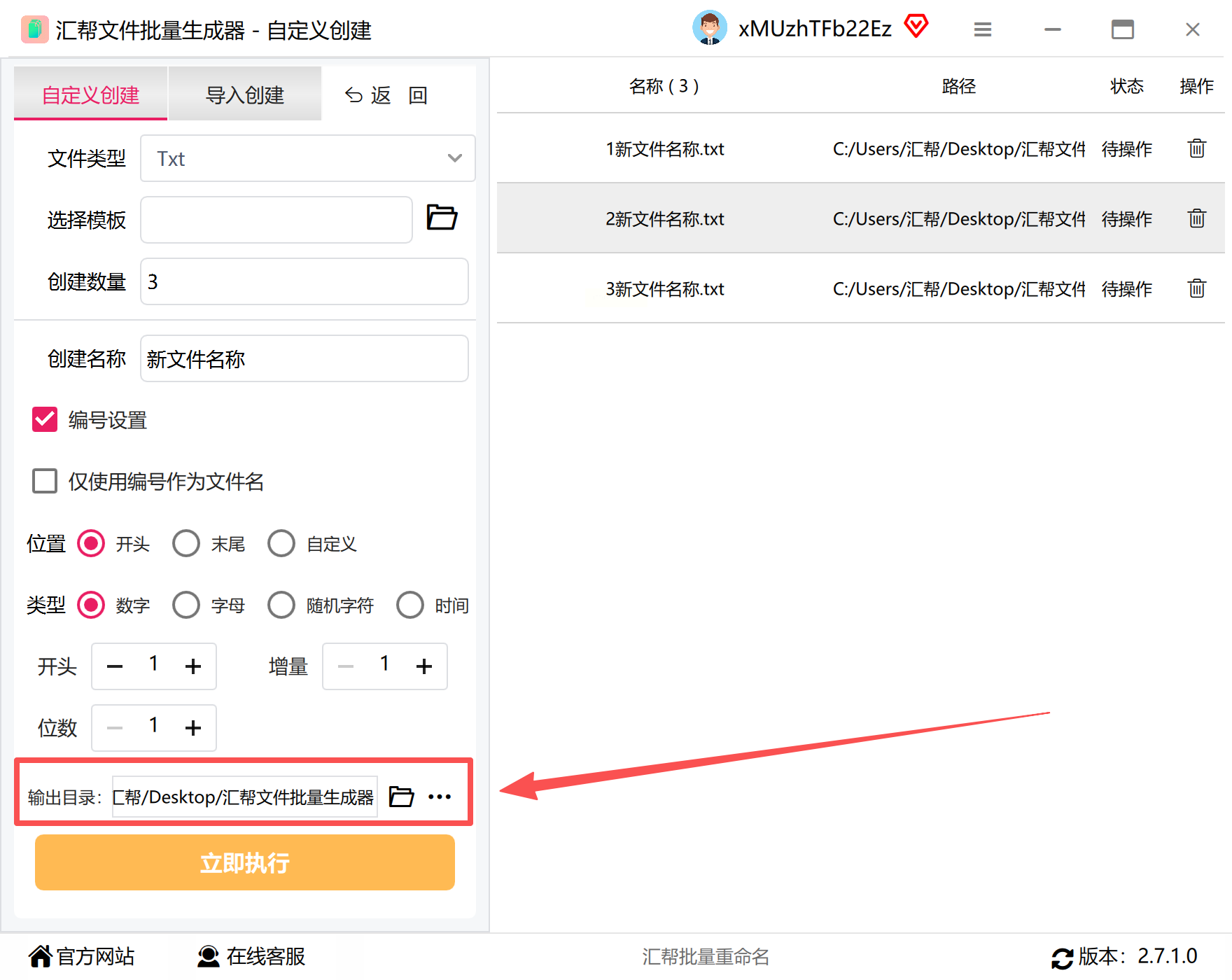This screenshot has height=980, width=1232.
Task: Click the 返回 back button
Action: pos(386,95)
